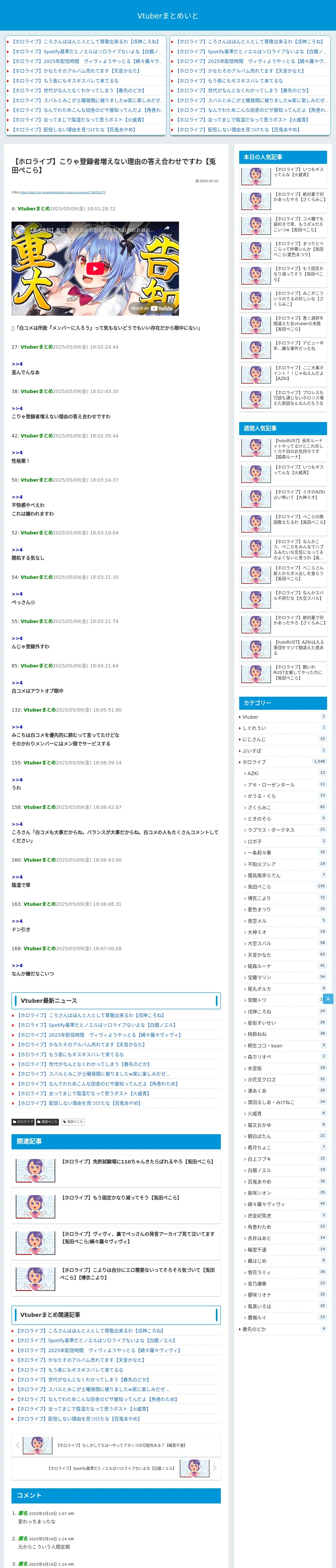Screen dimensions: 336x1568
Task: Open the thumbnail for コメ欄でも袋叩きで草 in daily ranking
Action: (x=256, y=226)
